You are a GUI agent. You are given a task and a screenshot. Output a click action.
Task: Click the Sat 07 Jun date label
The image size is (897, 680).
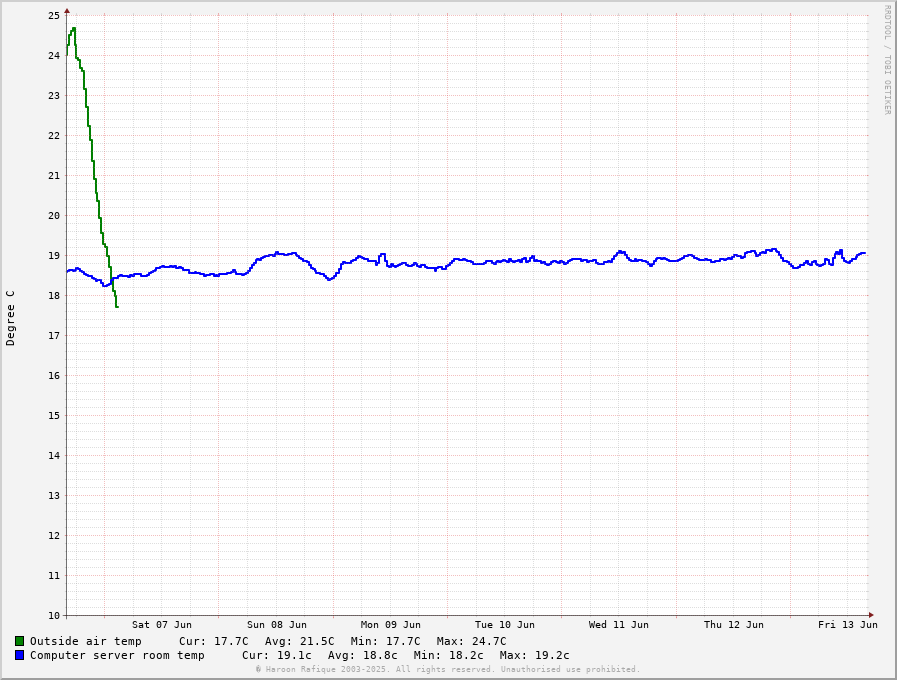click(x=161, y=625)
